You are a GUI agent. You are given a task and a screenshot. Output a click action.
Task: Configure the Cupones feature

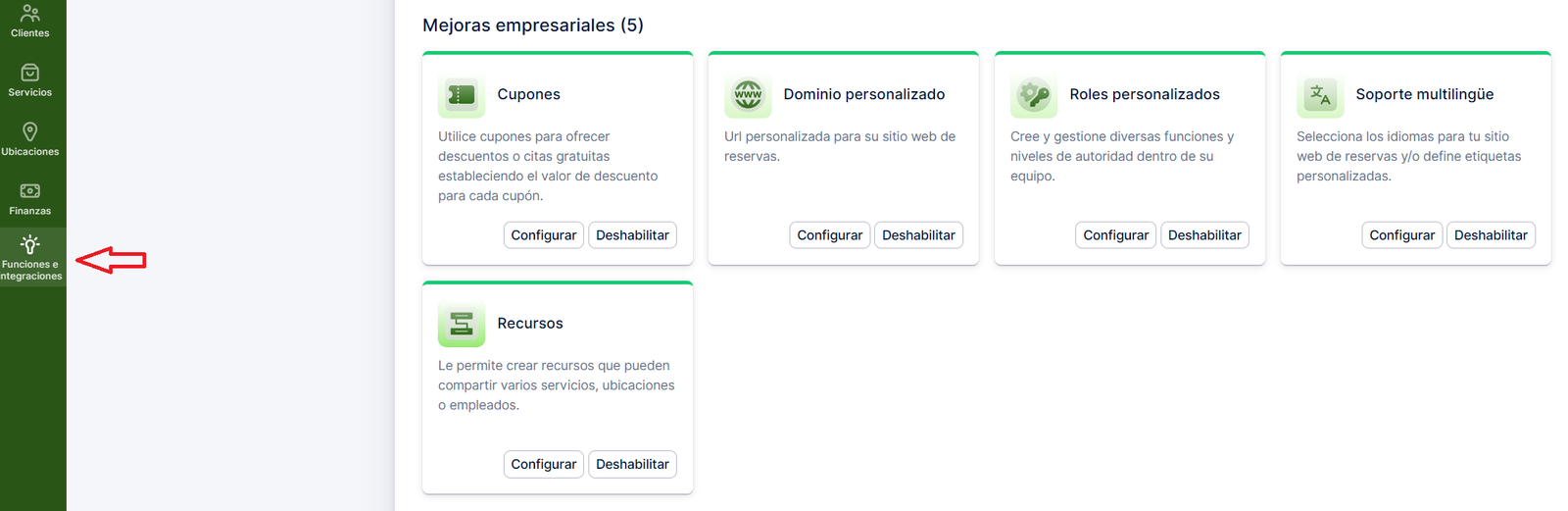point(544,235)
